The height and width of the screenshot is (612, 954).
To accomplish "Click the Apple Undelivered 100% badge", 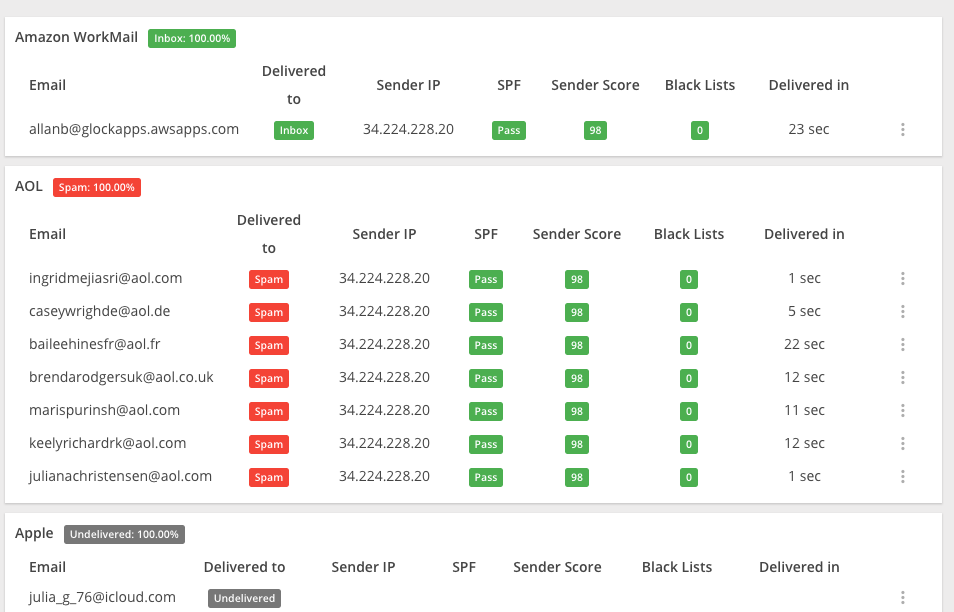I will point(124,535).
